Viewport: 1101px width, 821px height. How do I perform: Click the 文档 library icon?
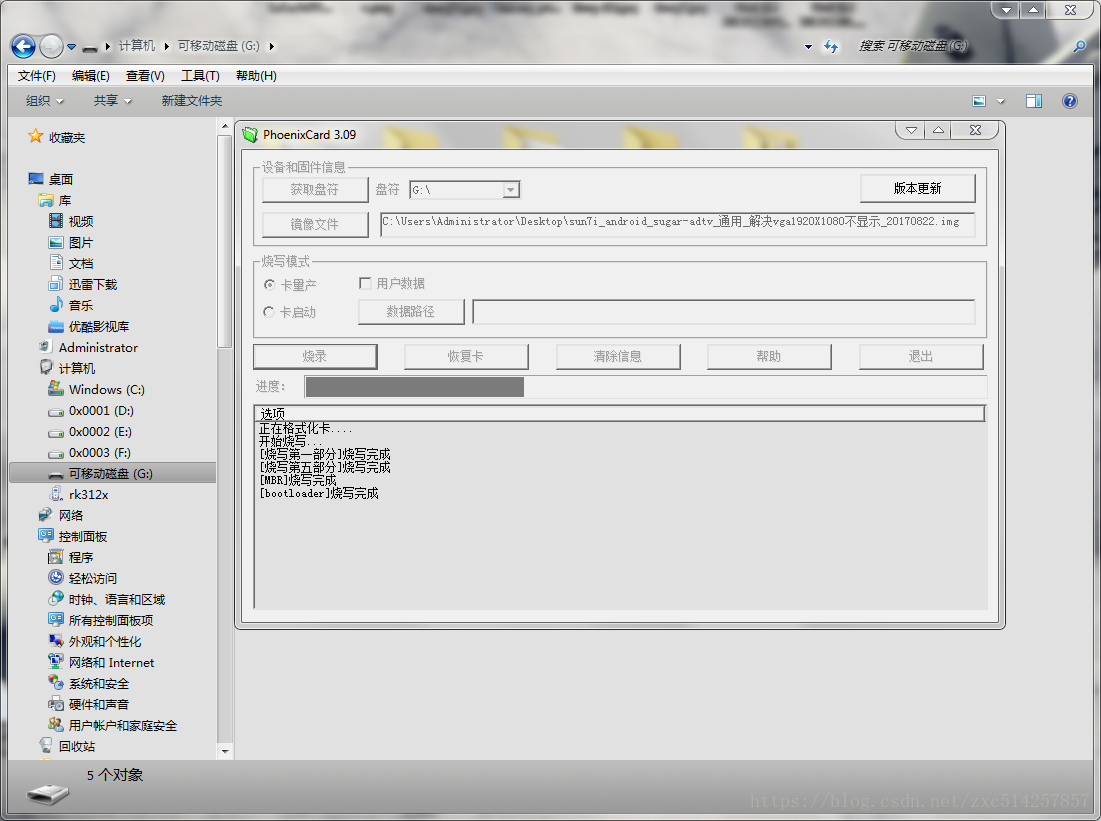click(x=56, y=263)
